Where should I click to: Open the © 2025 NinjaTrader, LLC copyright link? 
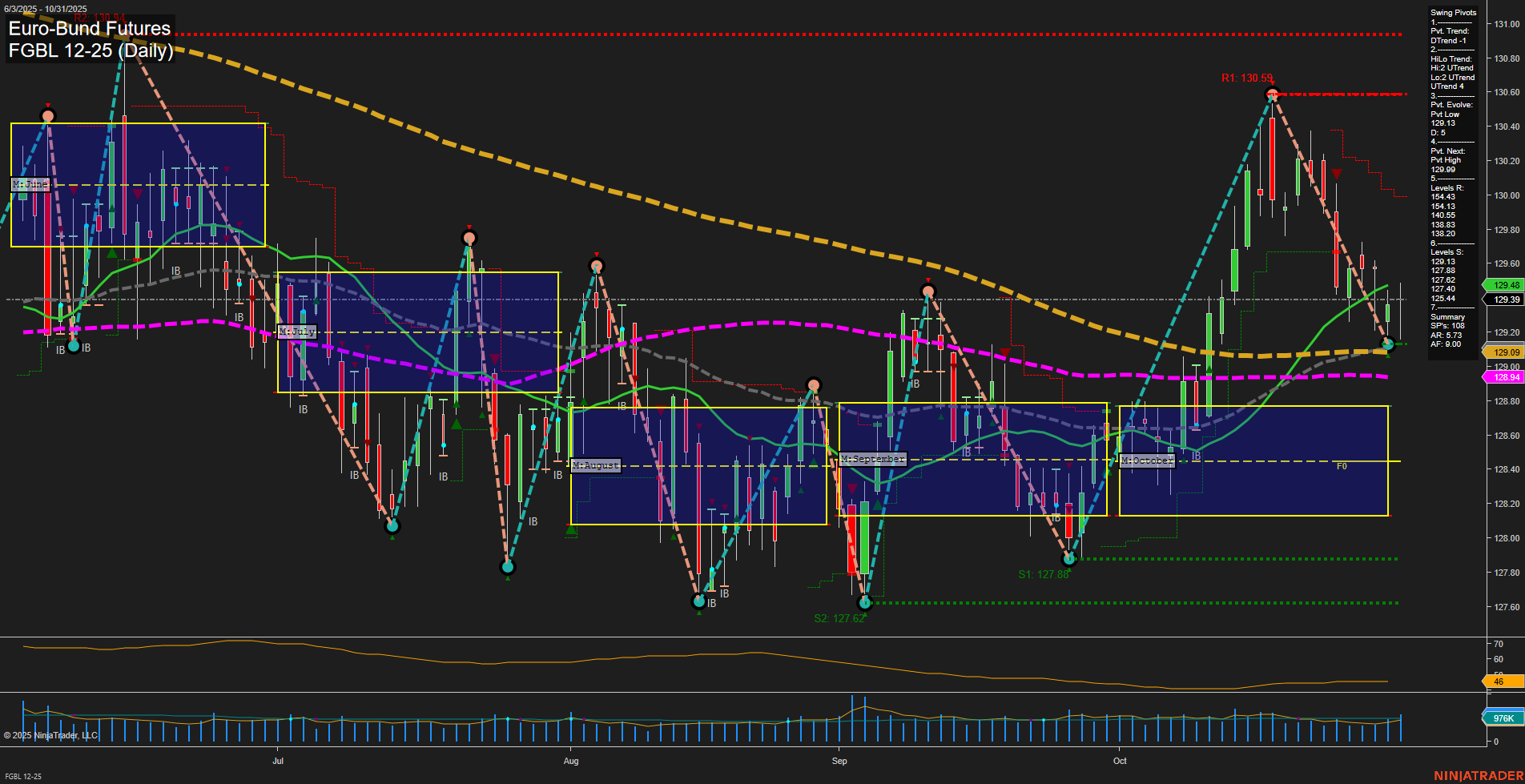click(52, 735)
